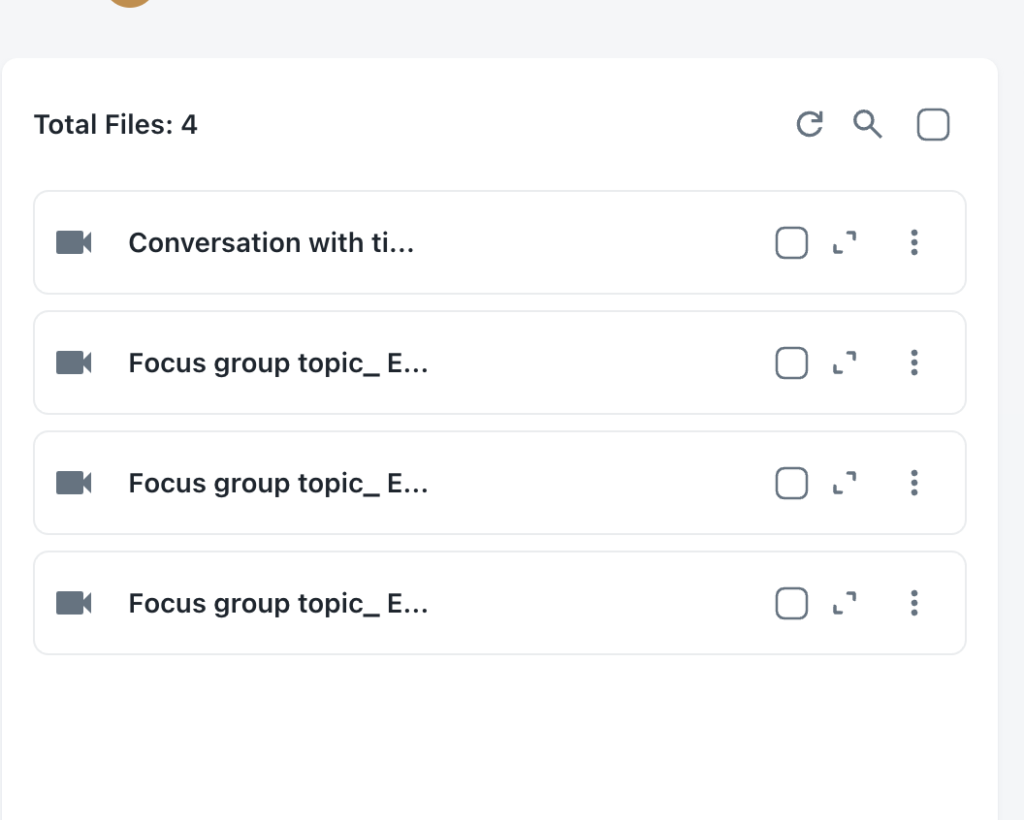
Task: Select checkbox of first Focus group file
Action: [791, 363]
